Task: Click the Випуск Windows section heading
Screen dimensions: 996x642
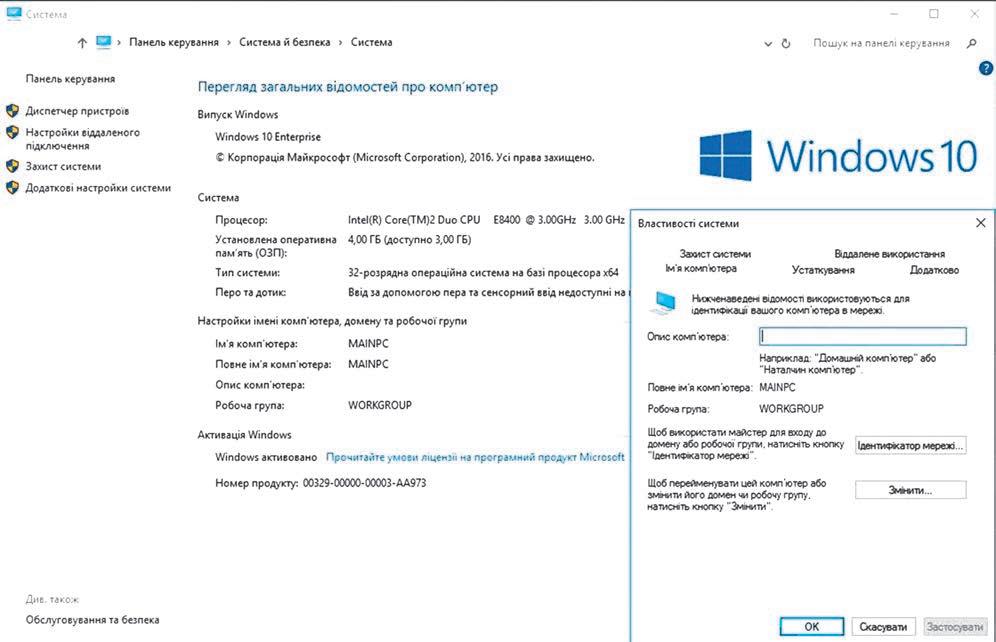Action: 238,115
